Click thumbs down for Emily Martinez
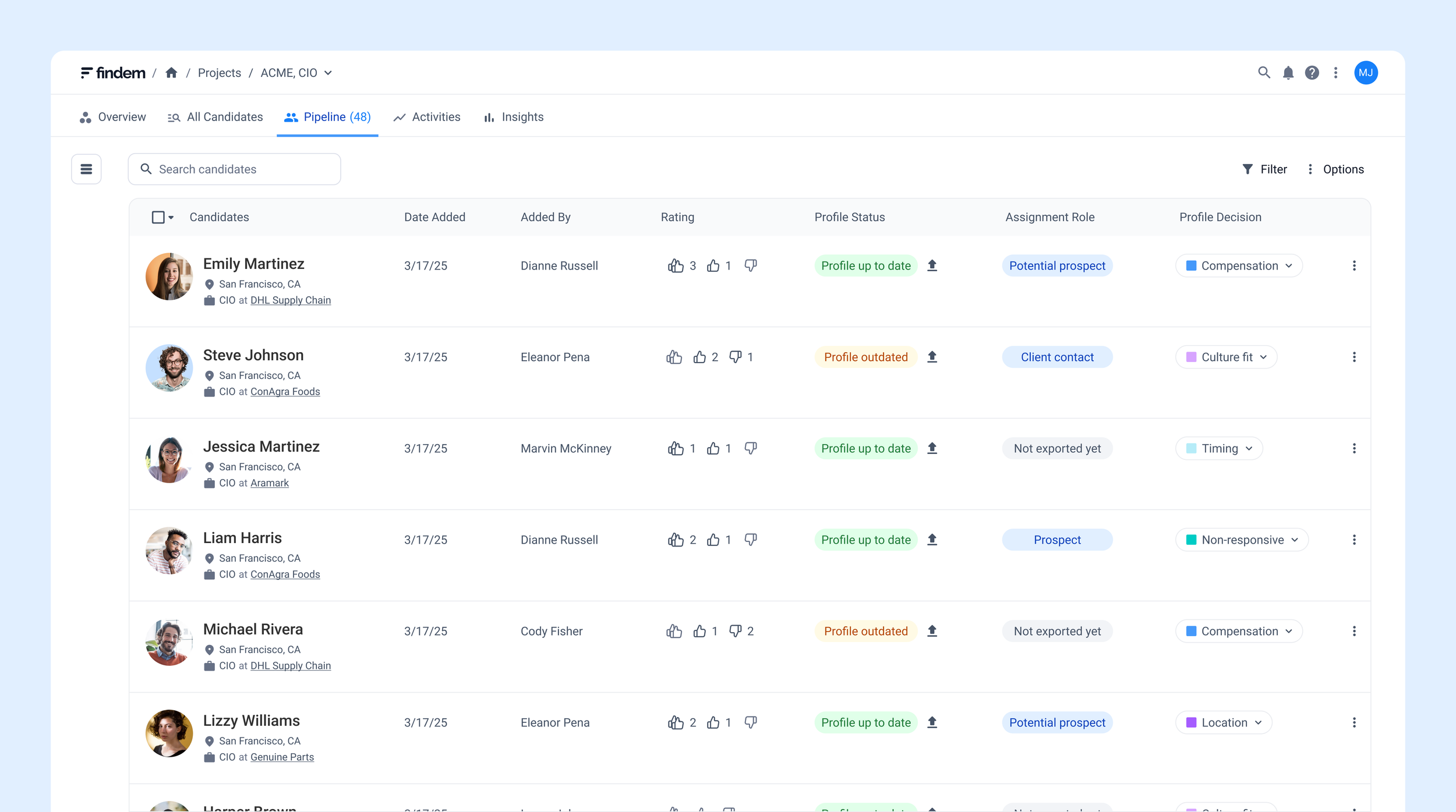Viewport: 1456px width, 812px height. (751, 266)
